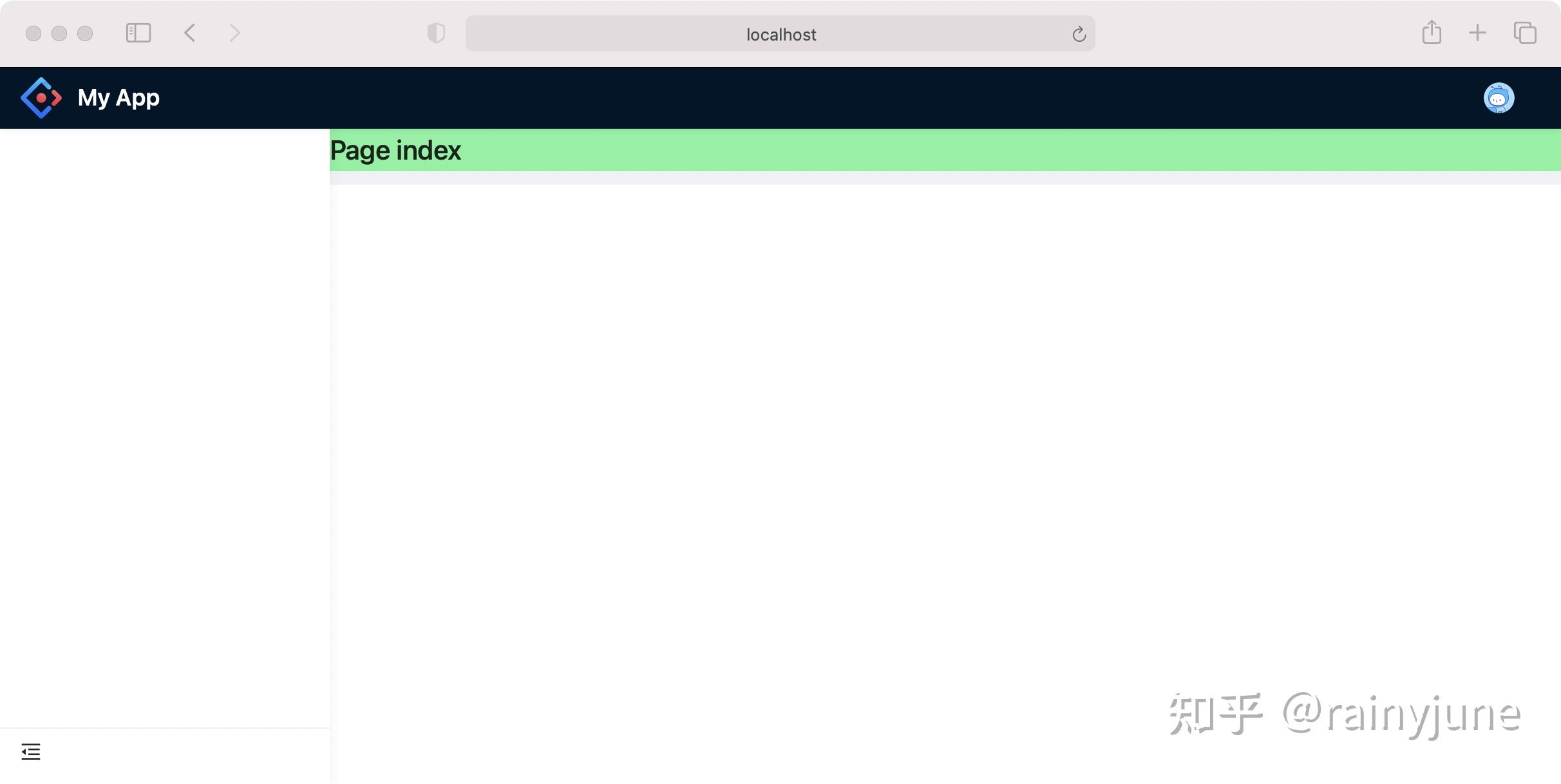Click the empty left sidebar panel
The image size is (1561, 784).
point(164,425)
